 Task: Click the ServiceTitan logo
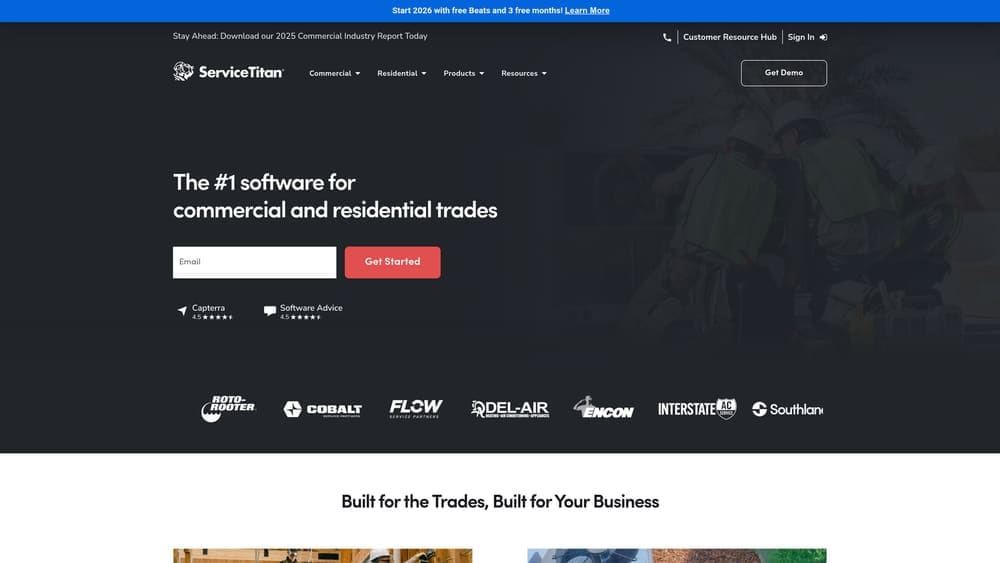tap(228, 71)
